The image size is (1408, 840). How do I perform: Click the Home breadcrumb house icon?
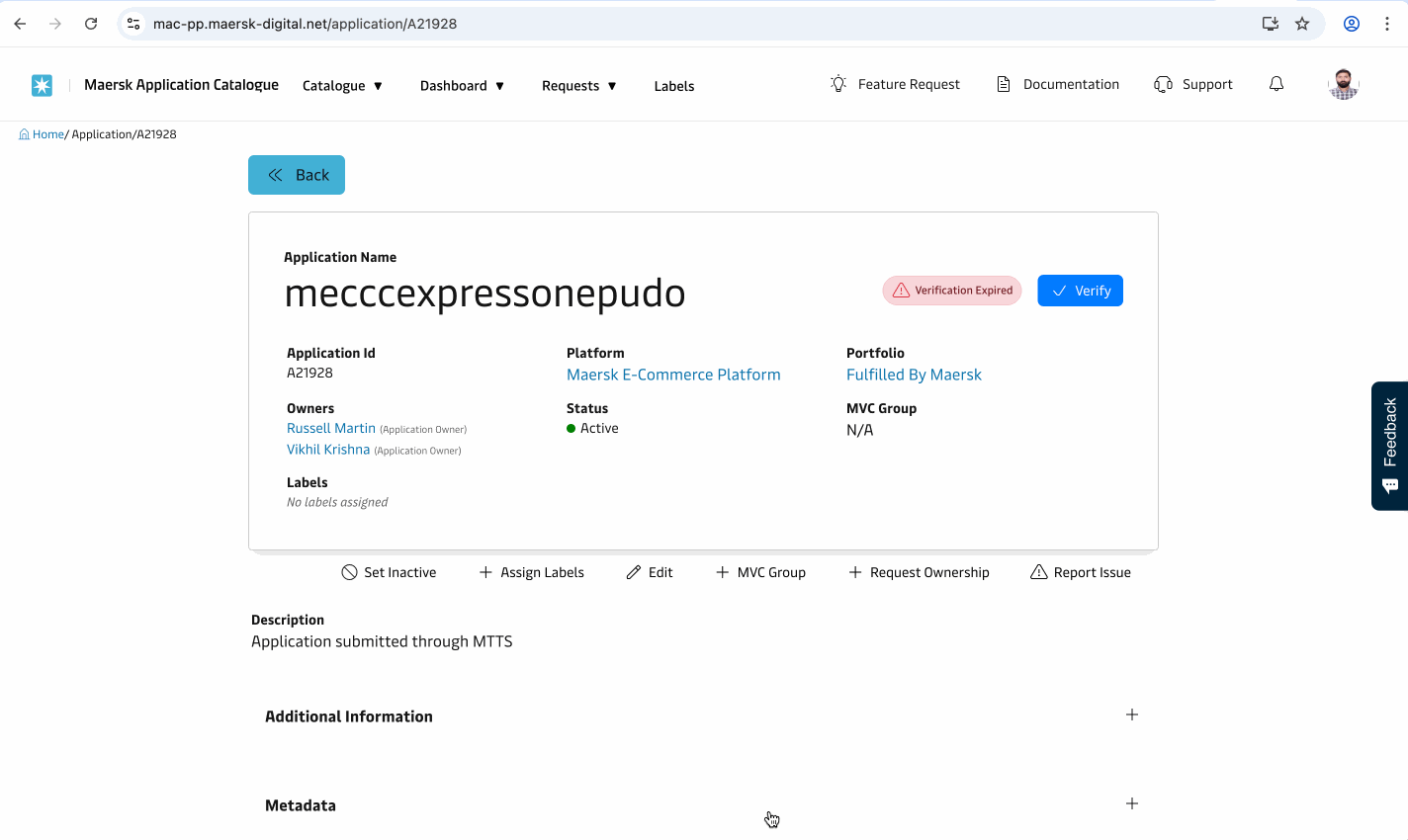23,133
